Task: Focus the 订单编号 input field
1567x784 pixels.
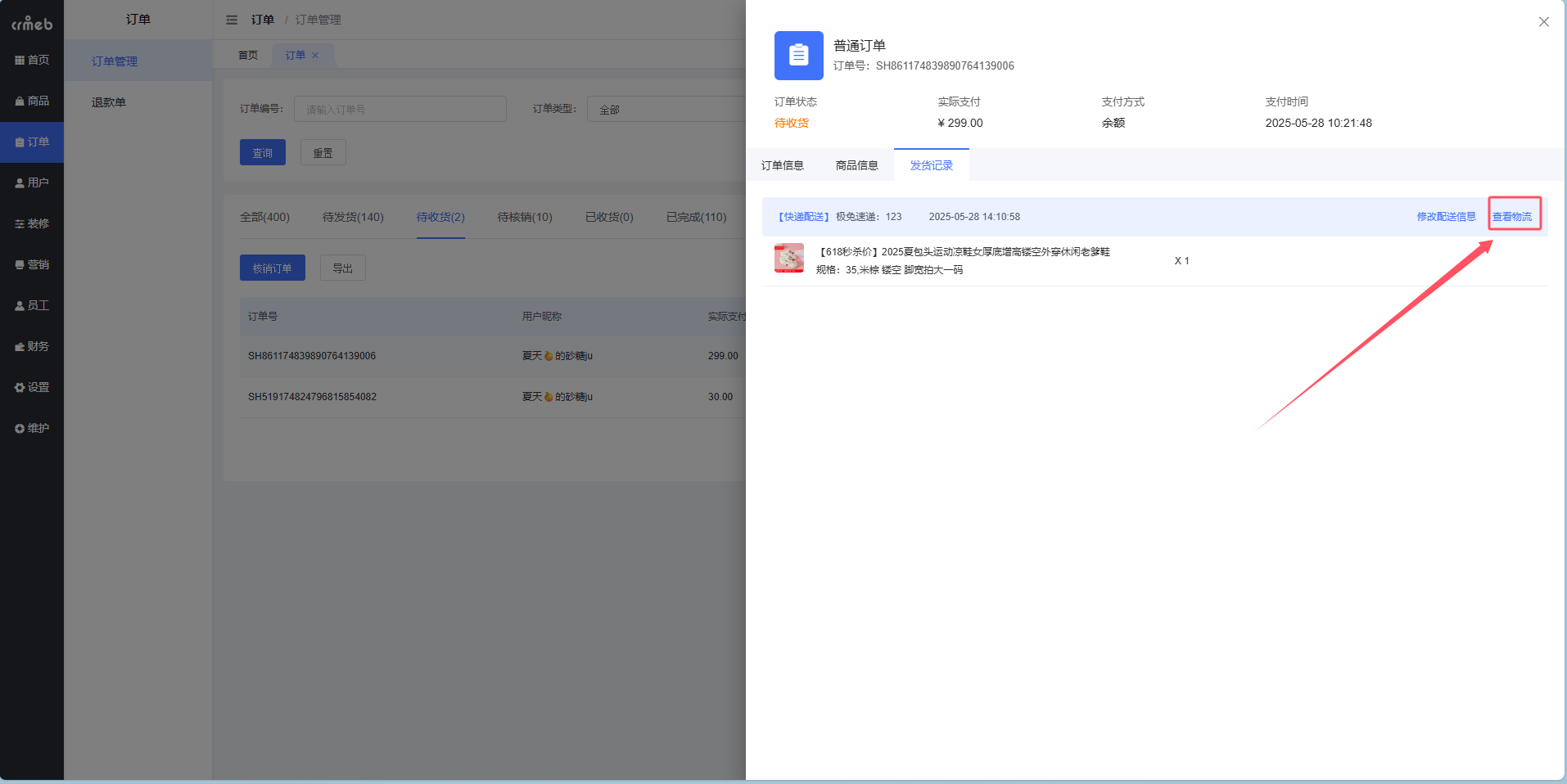Action: [400, 109]
